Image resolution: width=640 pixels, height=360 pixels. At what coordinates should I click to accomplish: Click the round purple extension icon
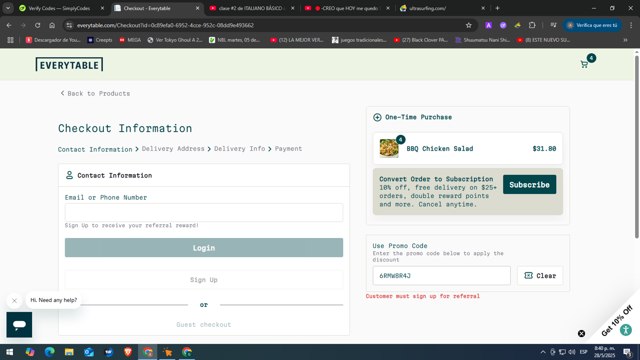[x=503, y=25]
